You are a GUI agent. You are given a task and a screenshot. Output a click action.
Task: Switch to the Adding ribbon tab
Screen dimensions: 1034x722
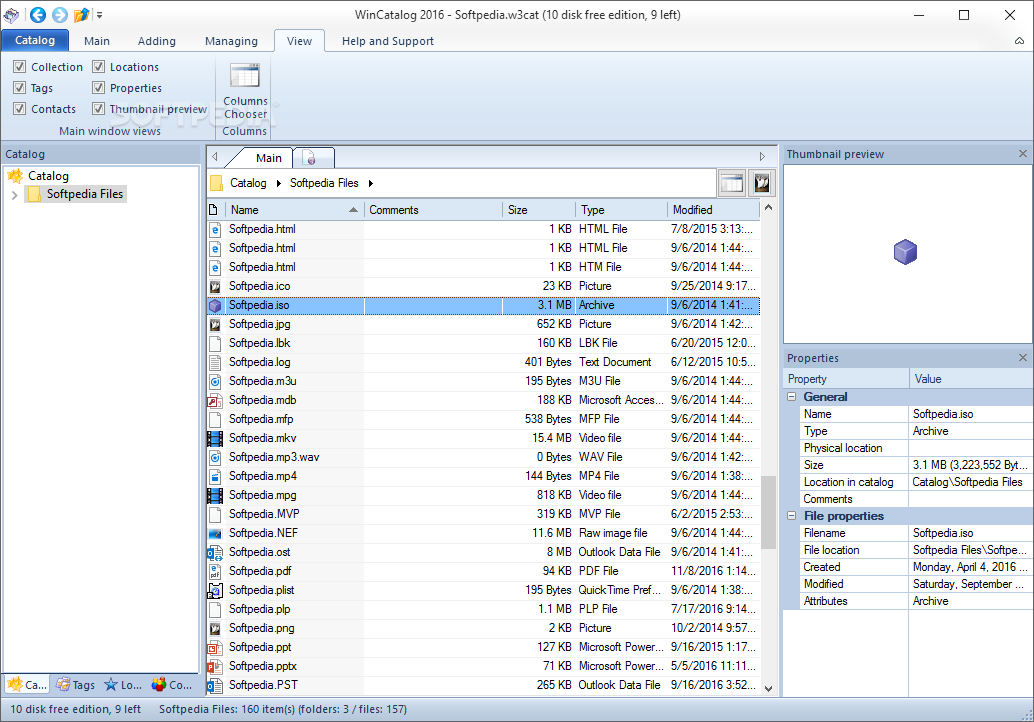[157, 41]
